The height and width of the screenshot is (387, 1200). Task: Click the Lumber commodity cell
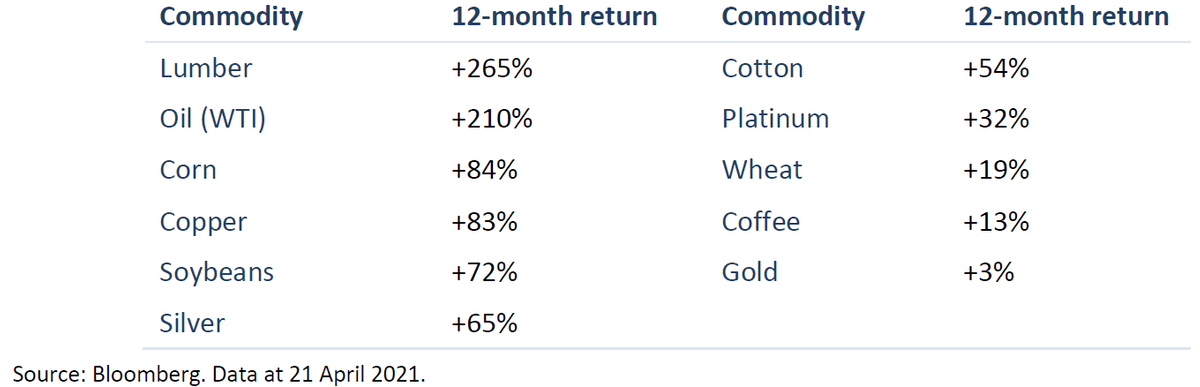point(206,68)
